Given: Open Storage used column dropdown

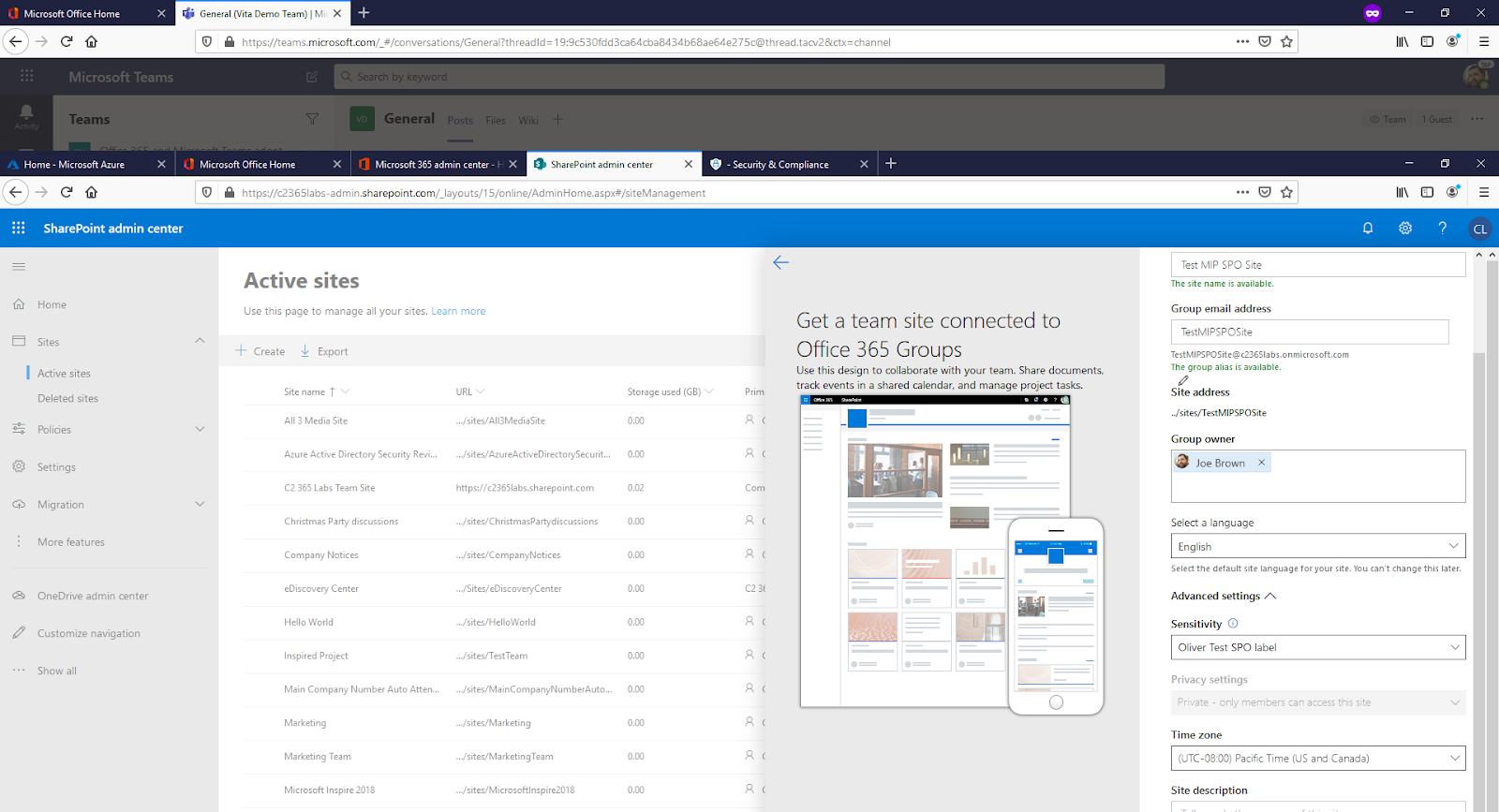Looking at the screenshot, I should (x=709, y=391).
